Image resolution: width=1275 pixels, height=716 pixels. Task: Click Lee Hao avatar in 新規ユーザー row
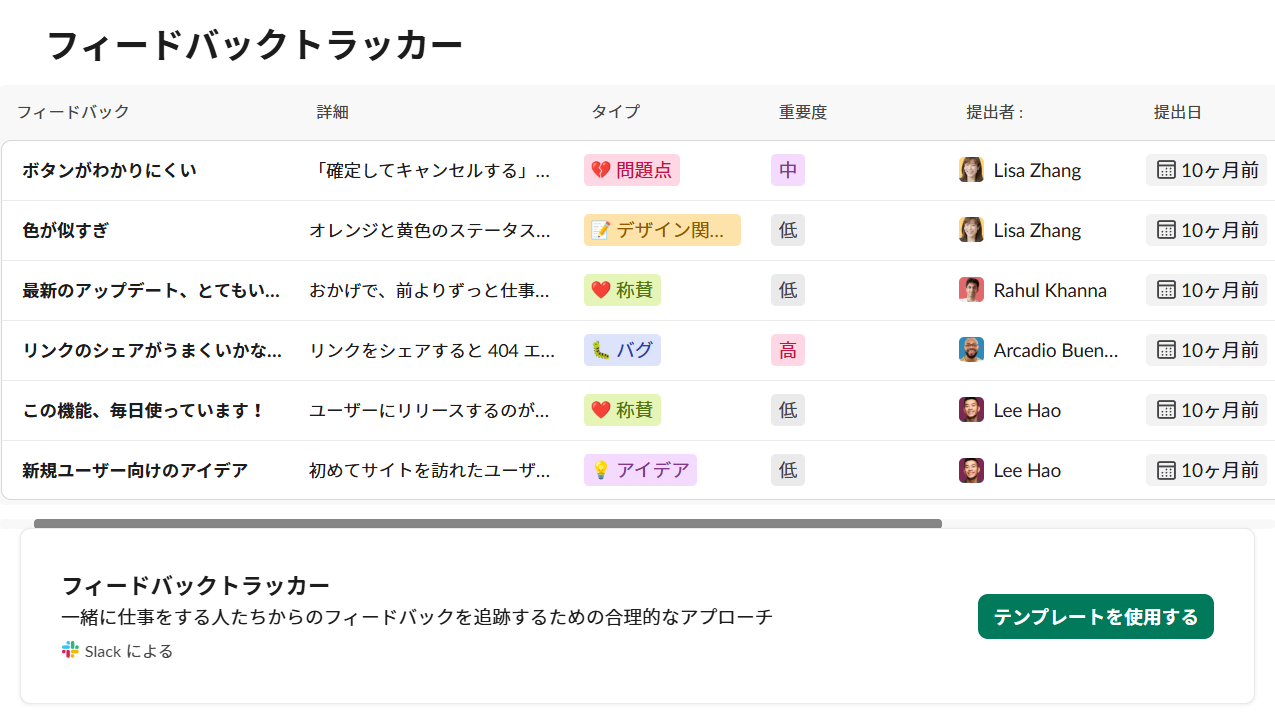tap(971, 470)
